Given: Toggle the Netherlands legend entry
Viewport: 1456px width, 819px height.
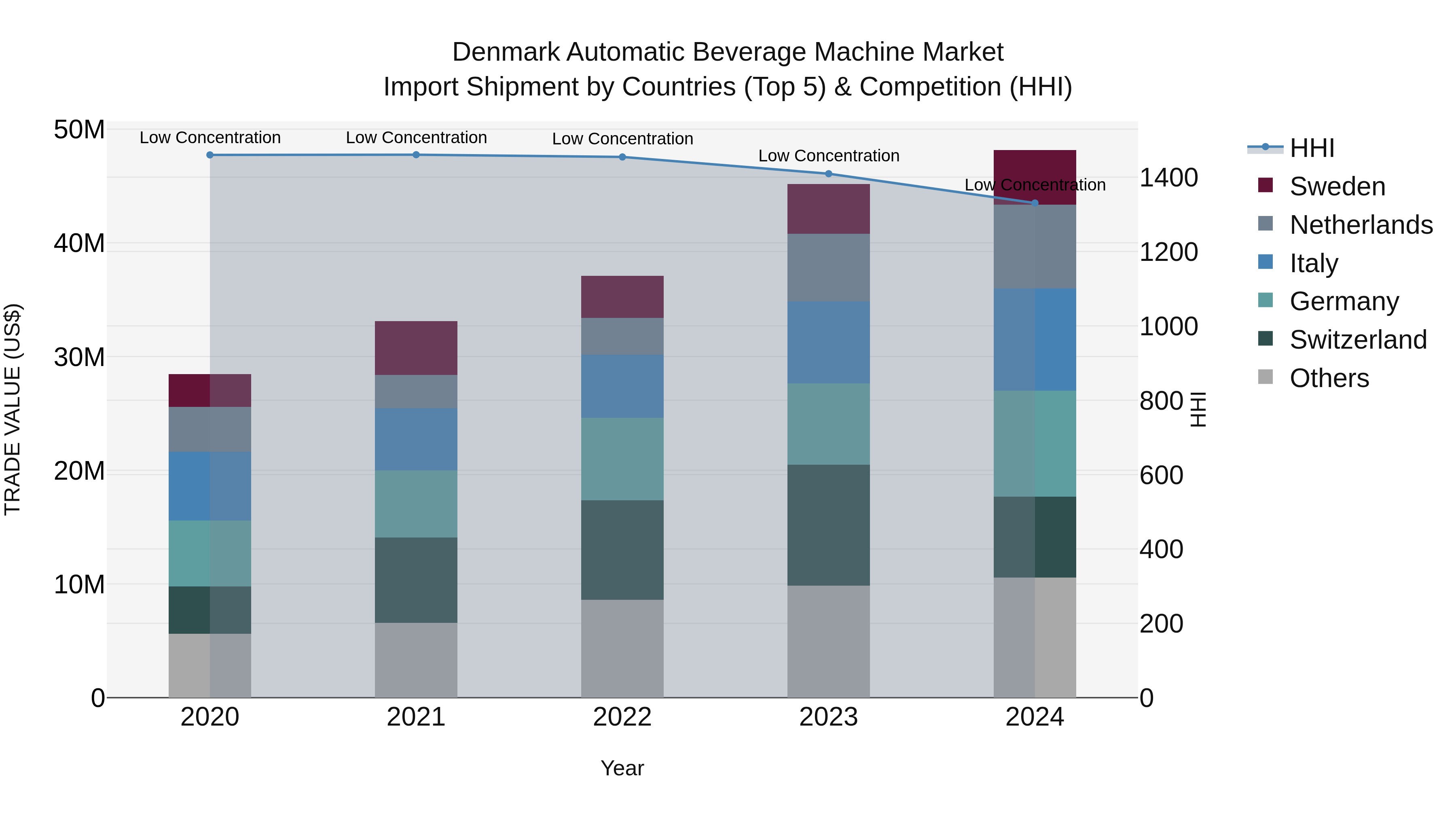Looking at the screenshot, I should [1345, 224].
